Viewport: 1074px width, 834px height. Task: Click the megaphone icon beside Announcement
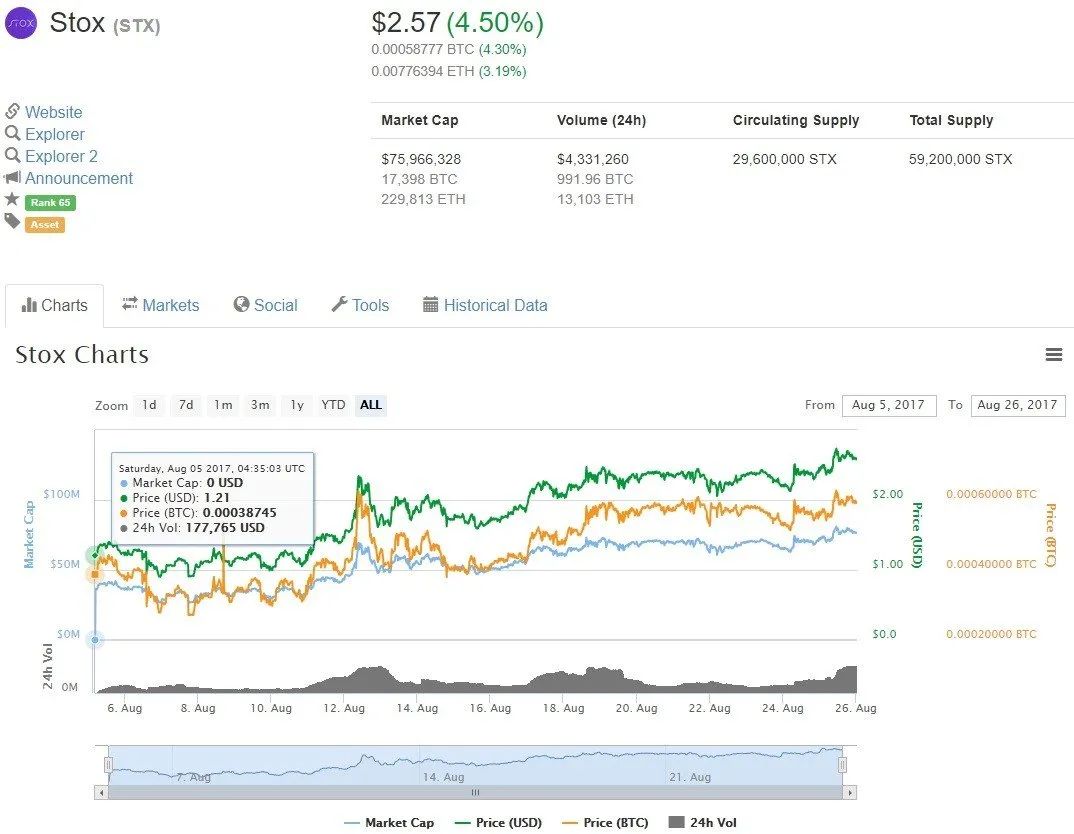point(12,177)
